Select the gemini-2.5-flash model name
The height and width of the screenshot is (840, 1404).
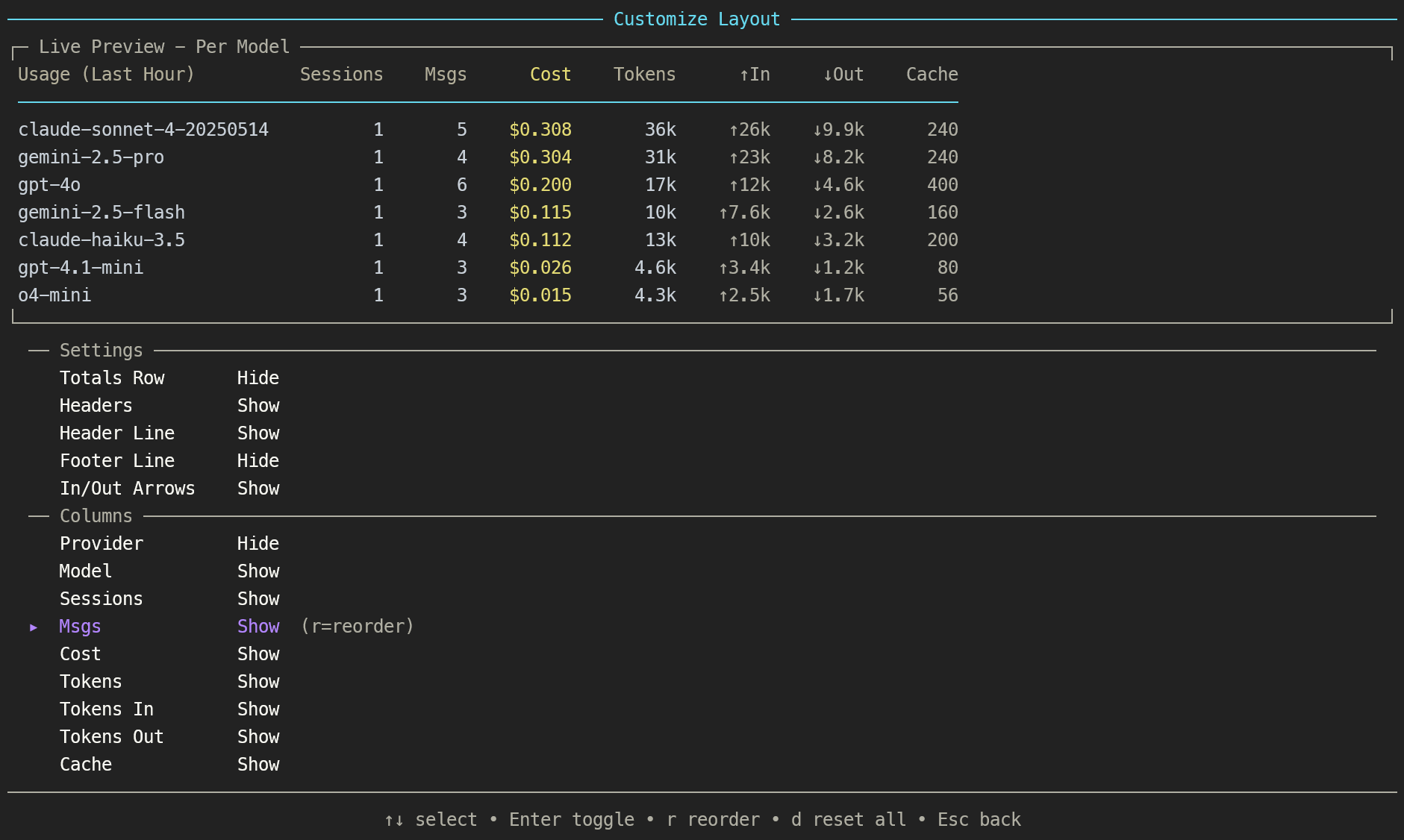(x=102, y=213)
